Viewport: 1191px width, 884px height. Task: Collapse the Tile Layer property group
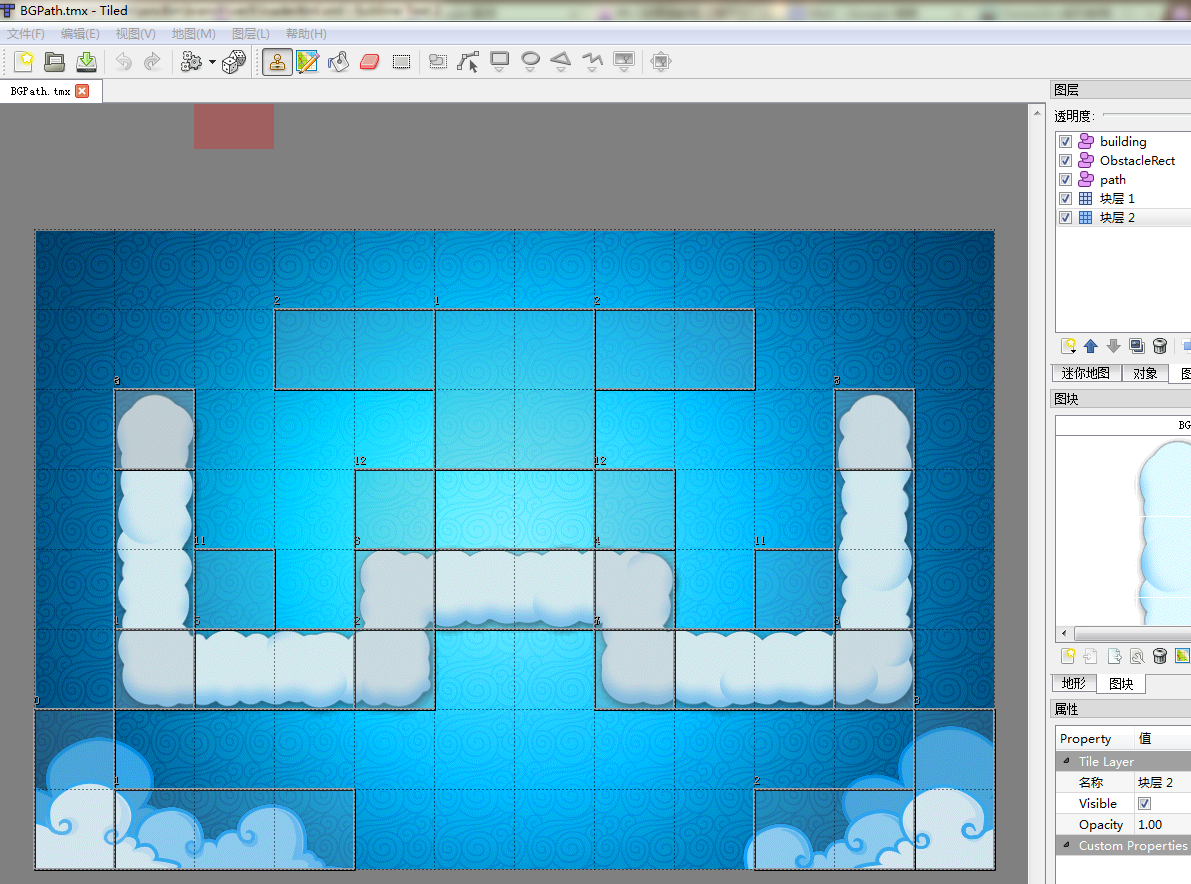[x=1066, y=762]
